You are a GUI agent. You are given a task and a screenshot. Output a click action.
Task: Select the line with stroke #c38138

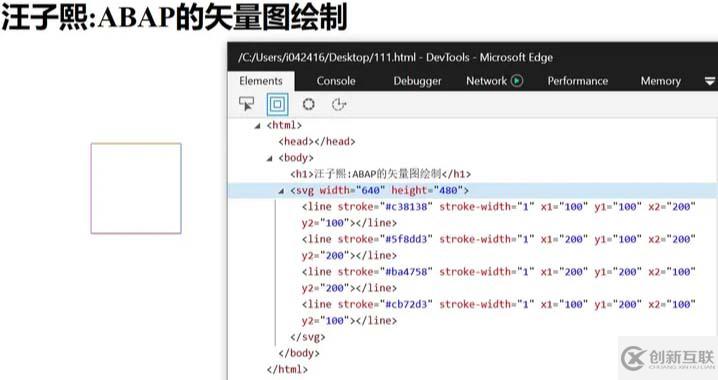point(499,215)
